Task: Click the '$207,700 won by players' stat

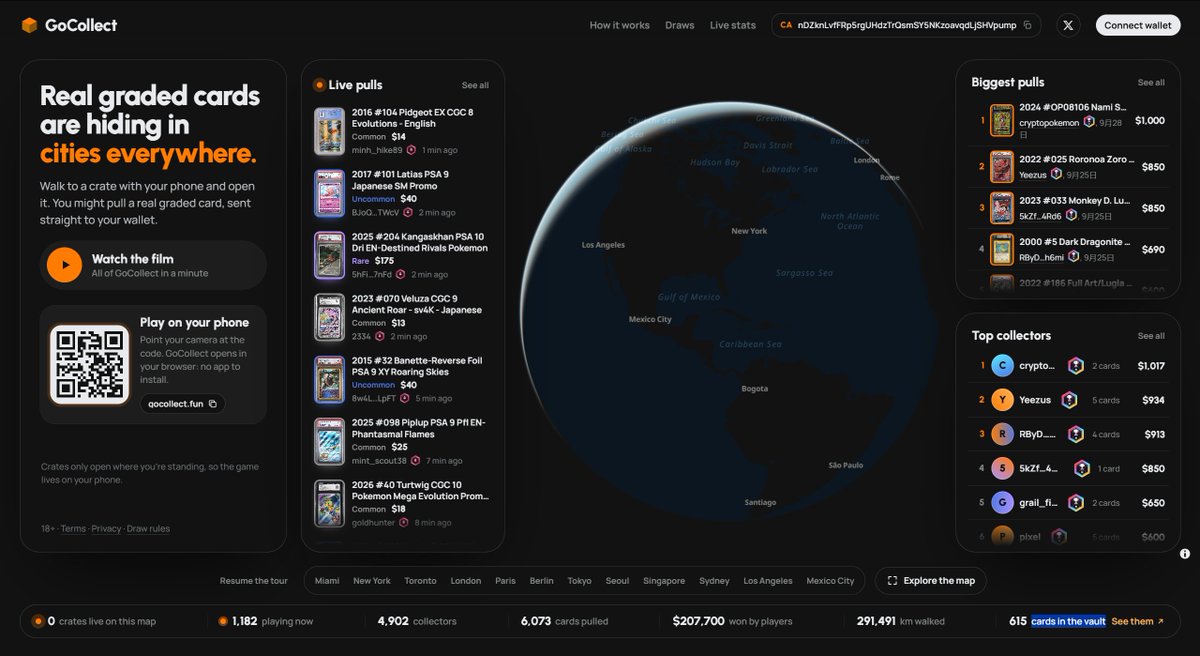Action: click(x=732, y=621)
